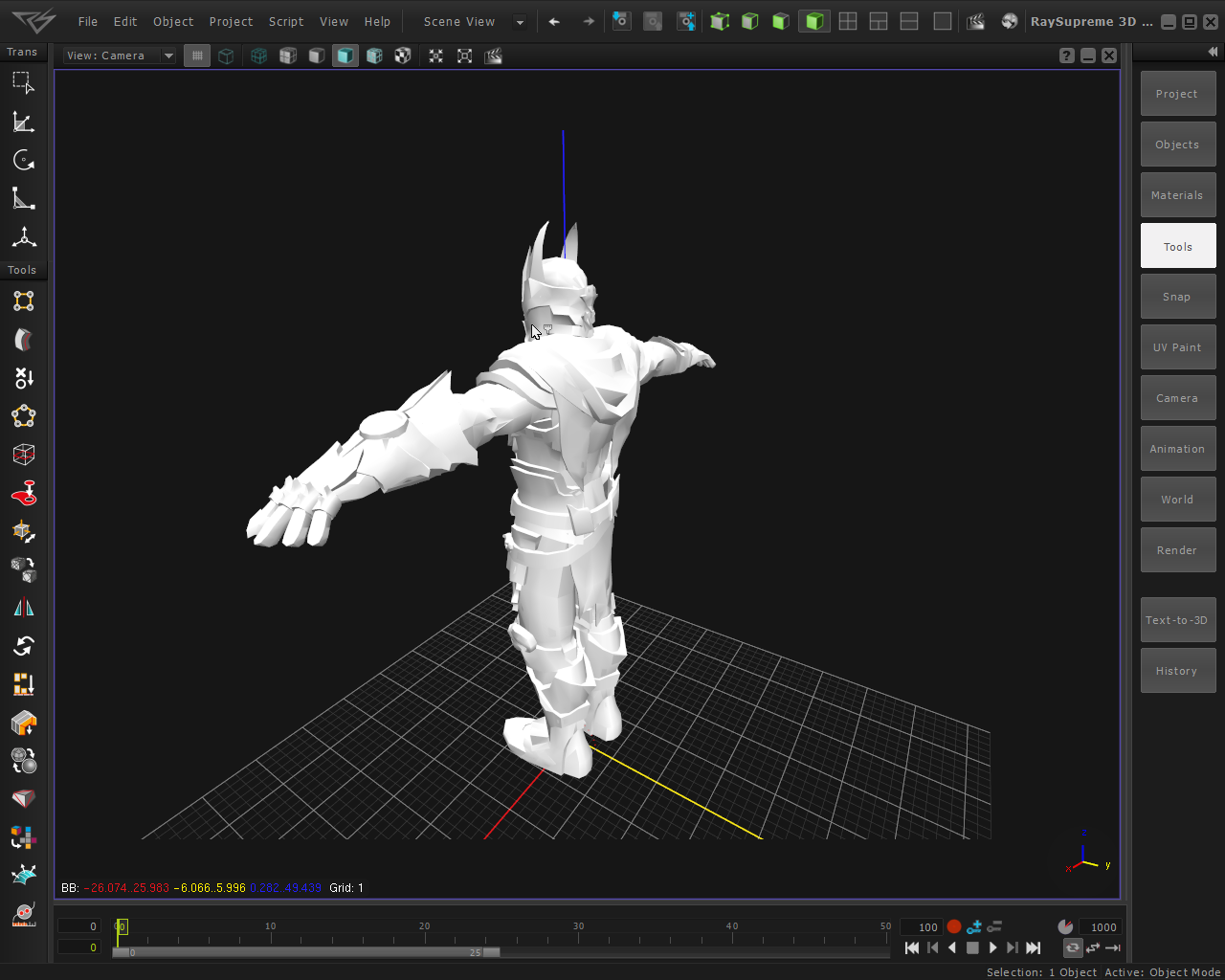Activate the Rotate transform tool

(x=23, y=160)
